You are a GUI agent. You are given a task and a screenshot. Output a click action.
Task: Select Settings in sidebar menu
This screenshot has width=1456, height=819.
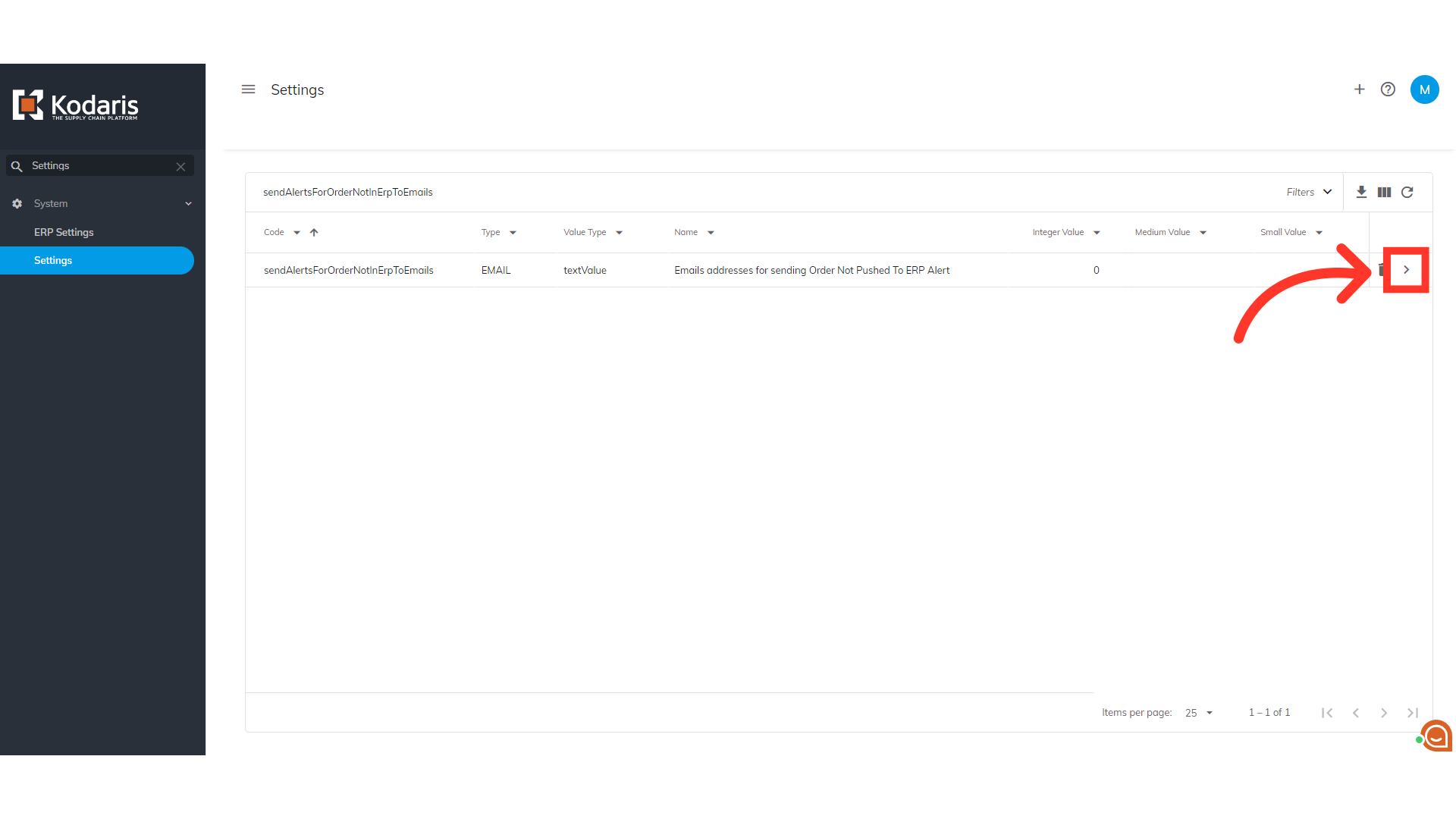53,260
